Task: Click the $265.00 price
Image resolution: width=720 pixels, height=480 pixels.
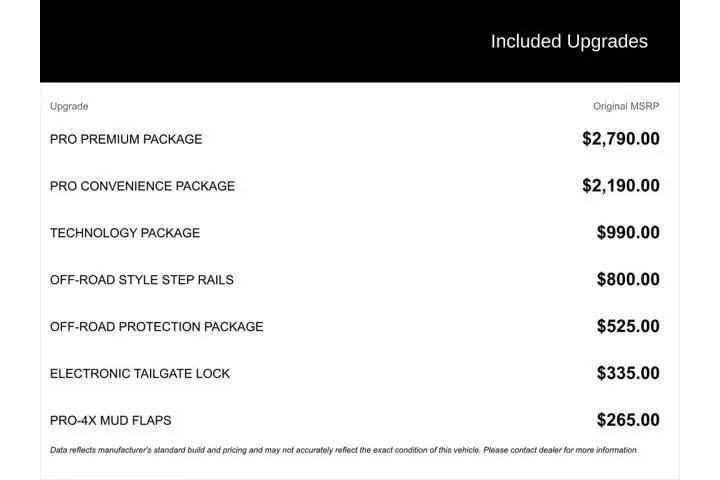Action: coord(628,421)
